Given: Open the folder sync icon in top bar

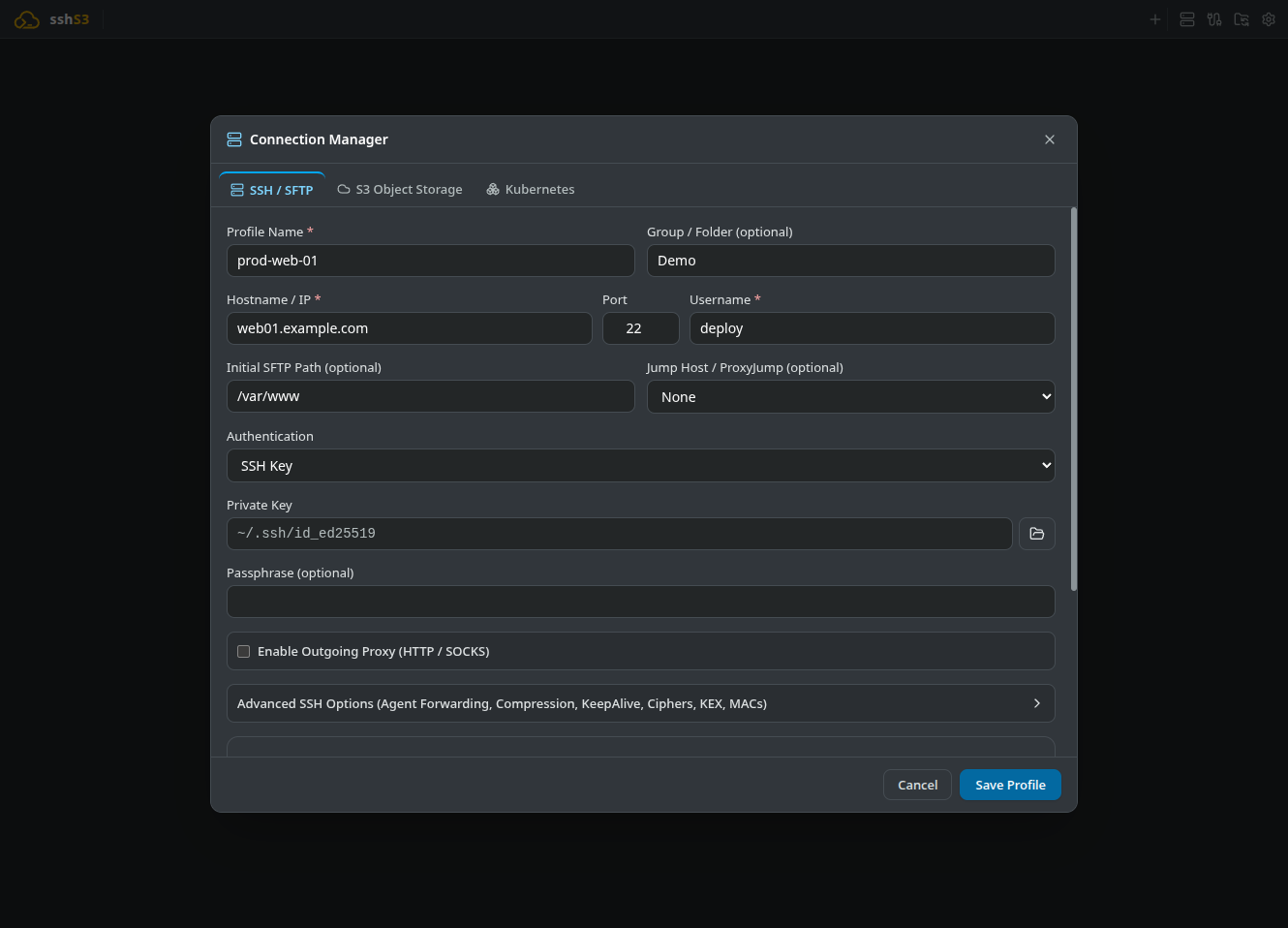Looking at the screenshot, I should click(1242, 19).
